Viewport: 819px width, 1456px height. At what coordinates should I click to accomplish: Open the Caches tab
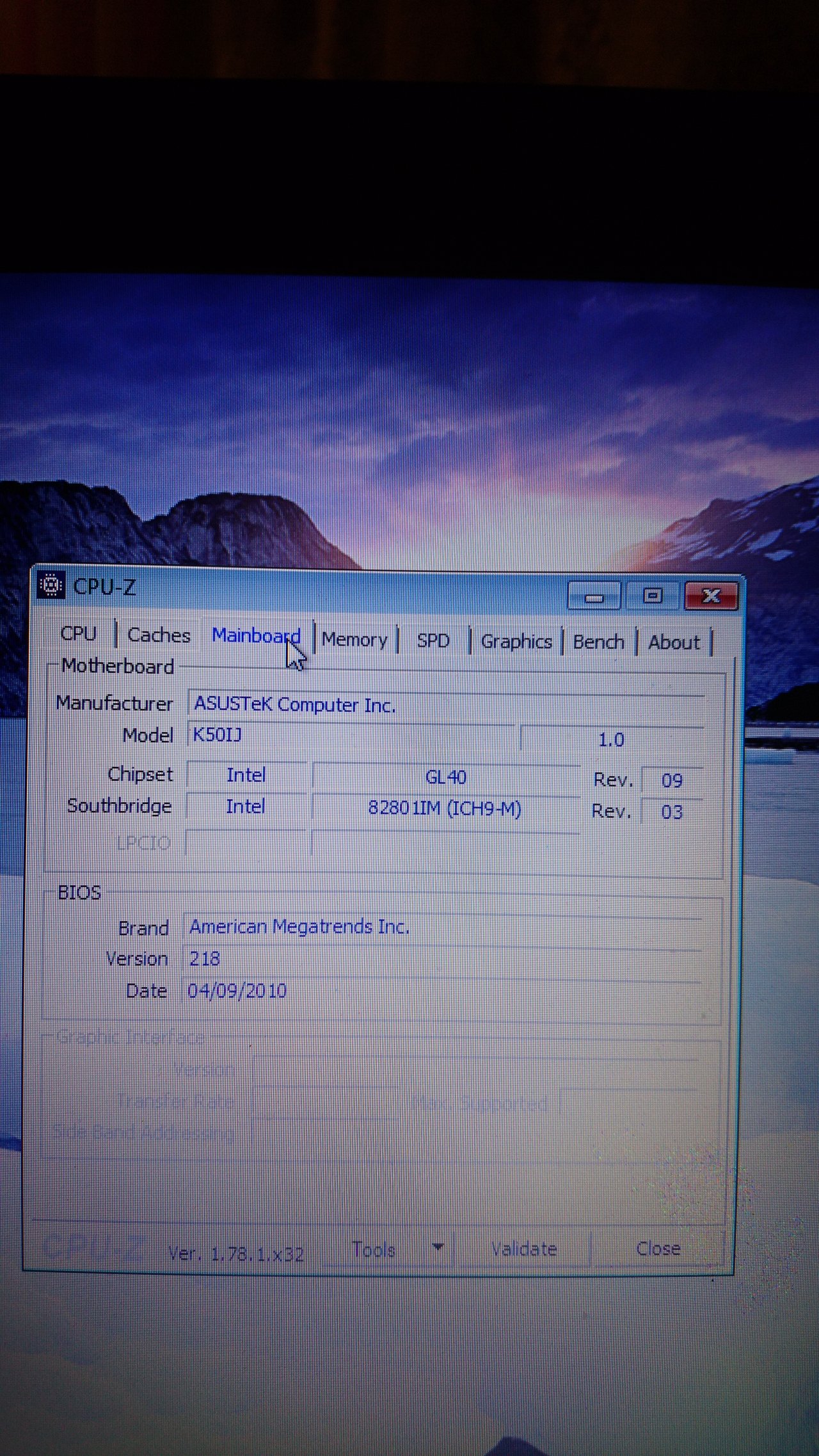pyautogui.click(x=159, y=635)
